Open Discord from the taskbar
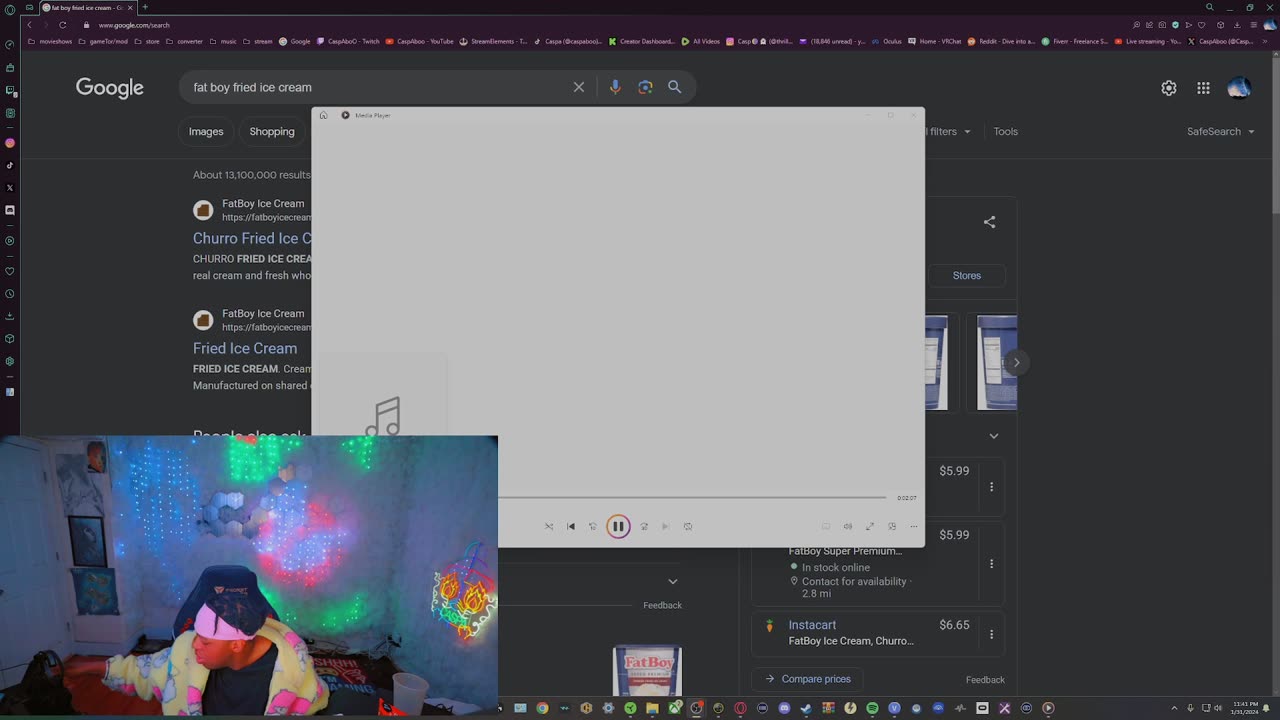The height and width of the screenshot is (720, 1280). pos(784,708)
